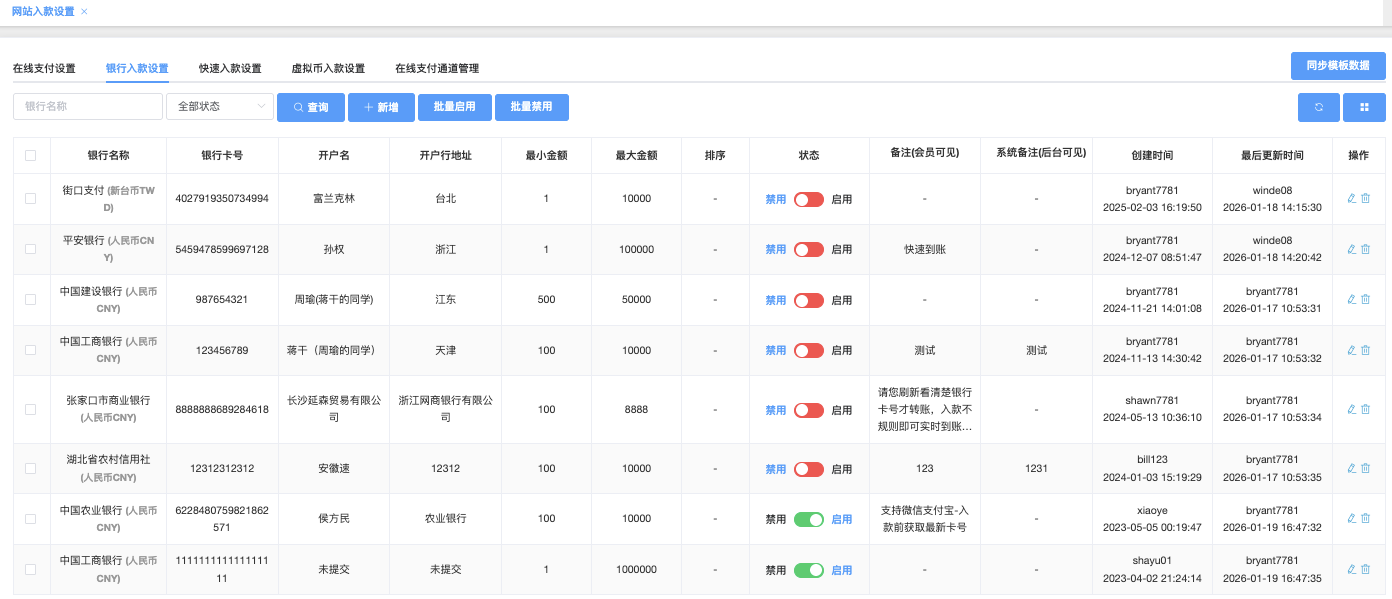Image resolution: width=1392 pixels, height=599 pixels.
Task: Open the 虚拟币入款设置 tab
Action: coord(328,69)
